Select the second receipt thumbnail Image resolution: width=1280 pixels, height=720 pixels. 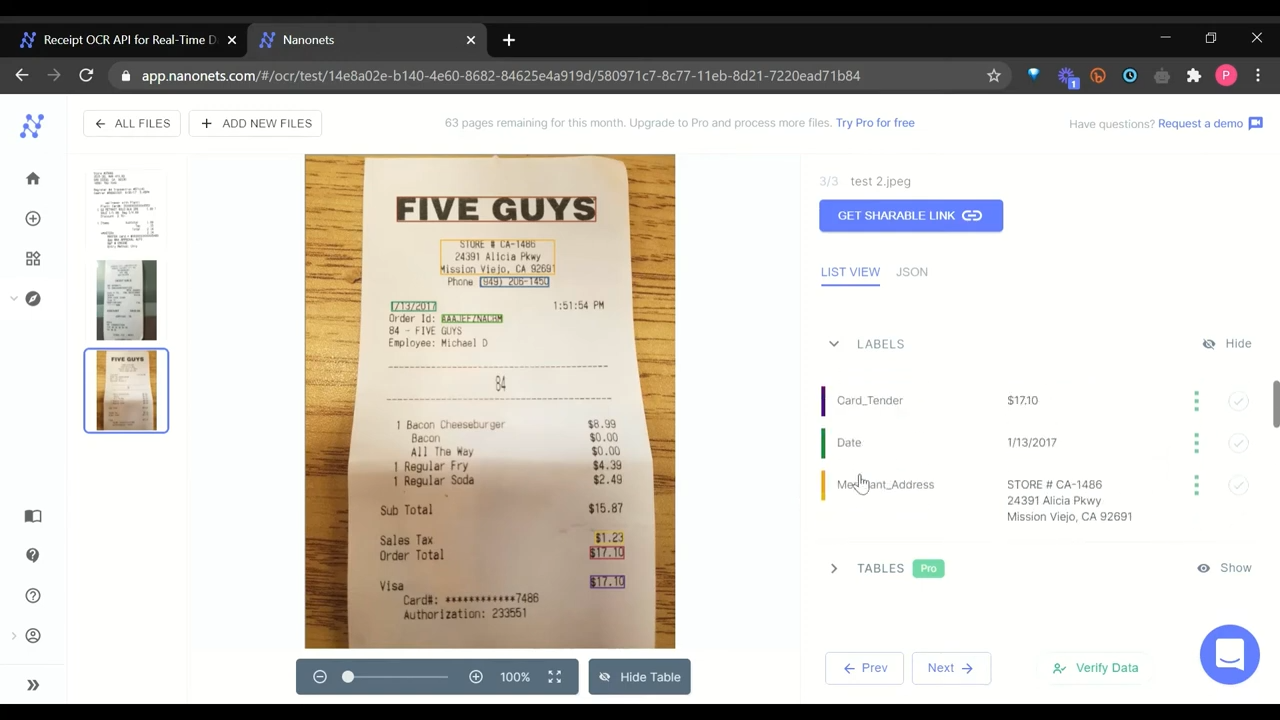126,300
